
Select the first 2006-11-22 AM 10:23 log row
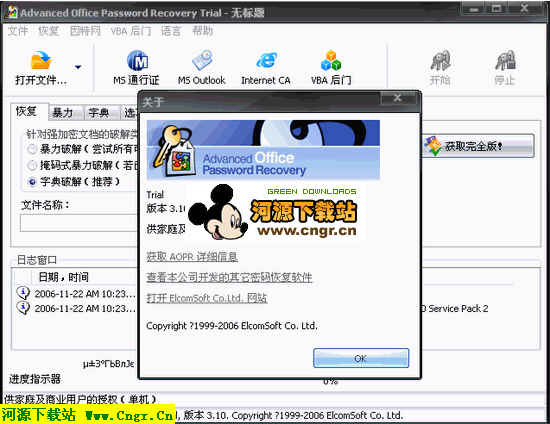click(85, 294)
